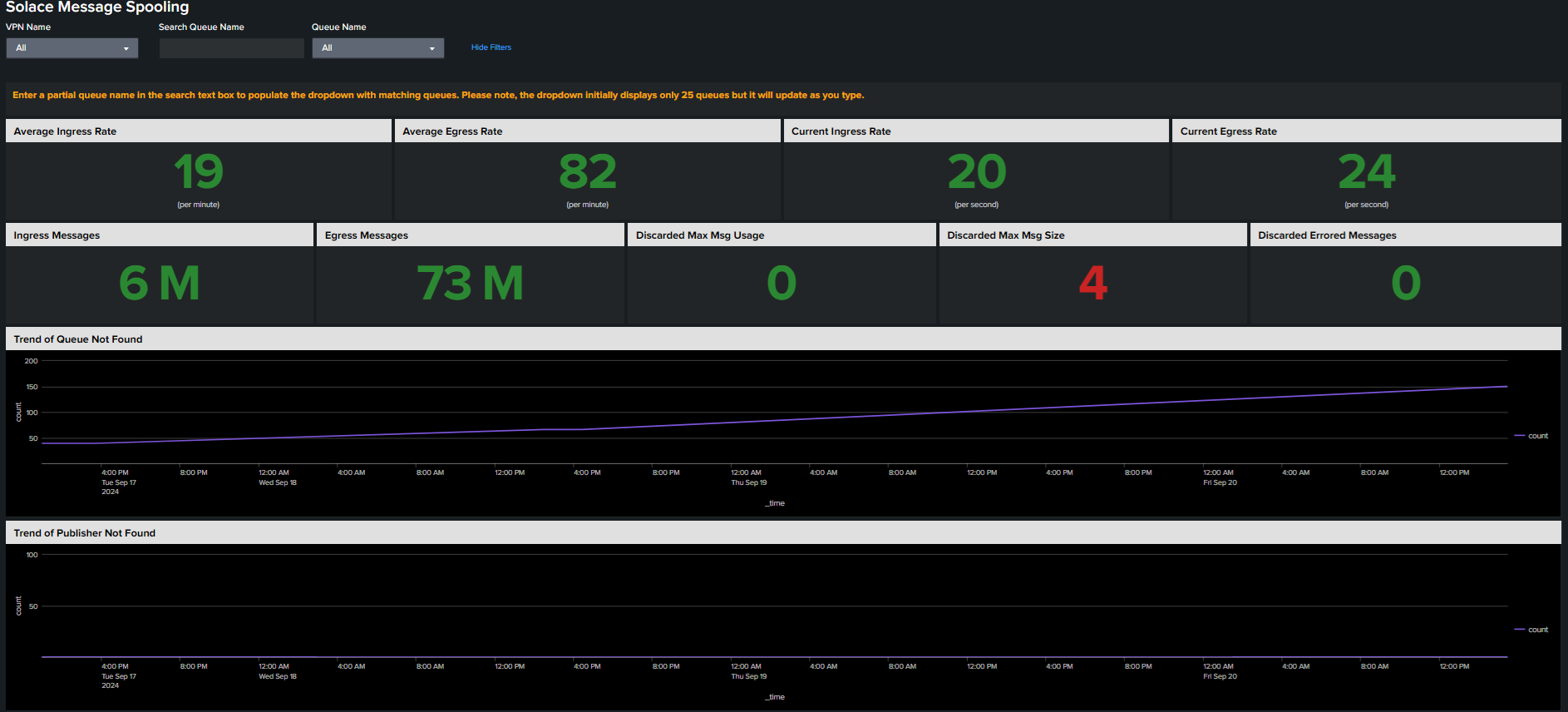Open the Queue Name dropdown
This screenshot has width=1568, height=712.
point(378,48)
